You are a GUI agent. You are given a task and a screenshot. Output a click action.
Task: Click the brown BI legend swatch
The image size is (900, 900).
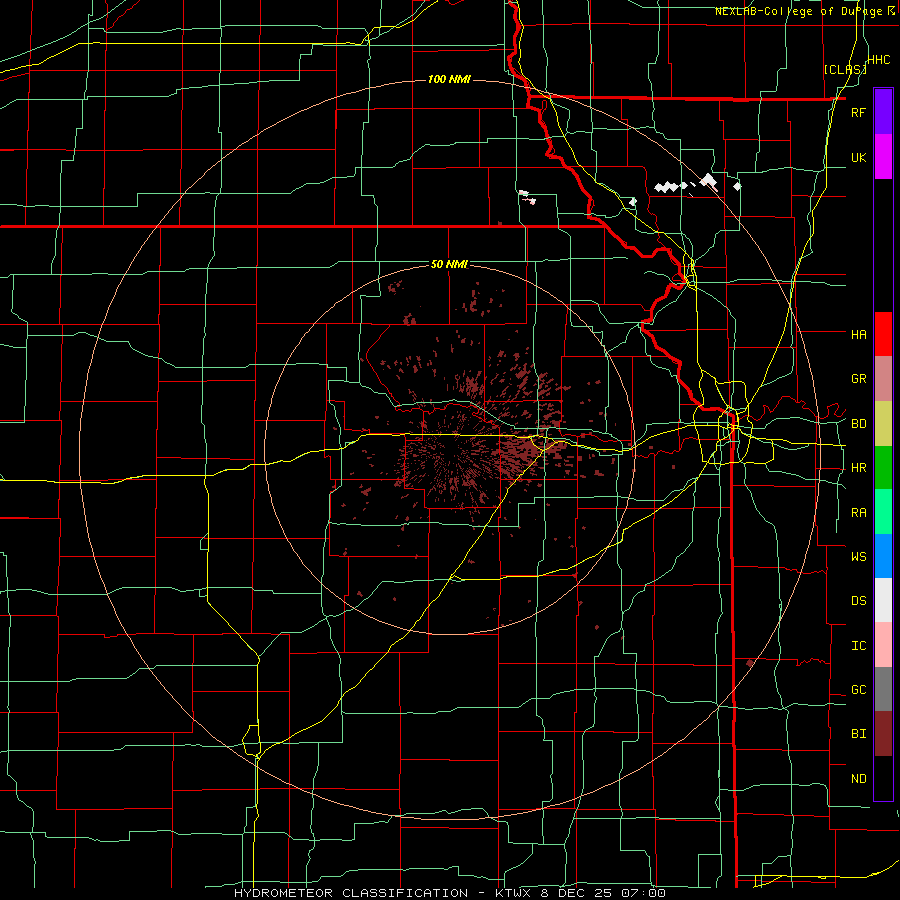click(883, 734)
